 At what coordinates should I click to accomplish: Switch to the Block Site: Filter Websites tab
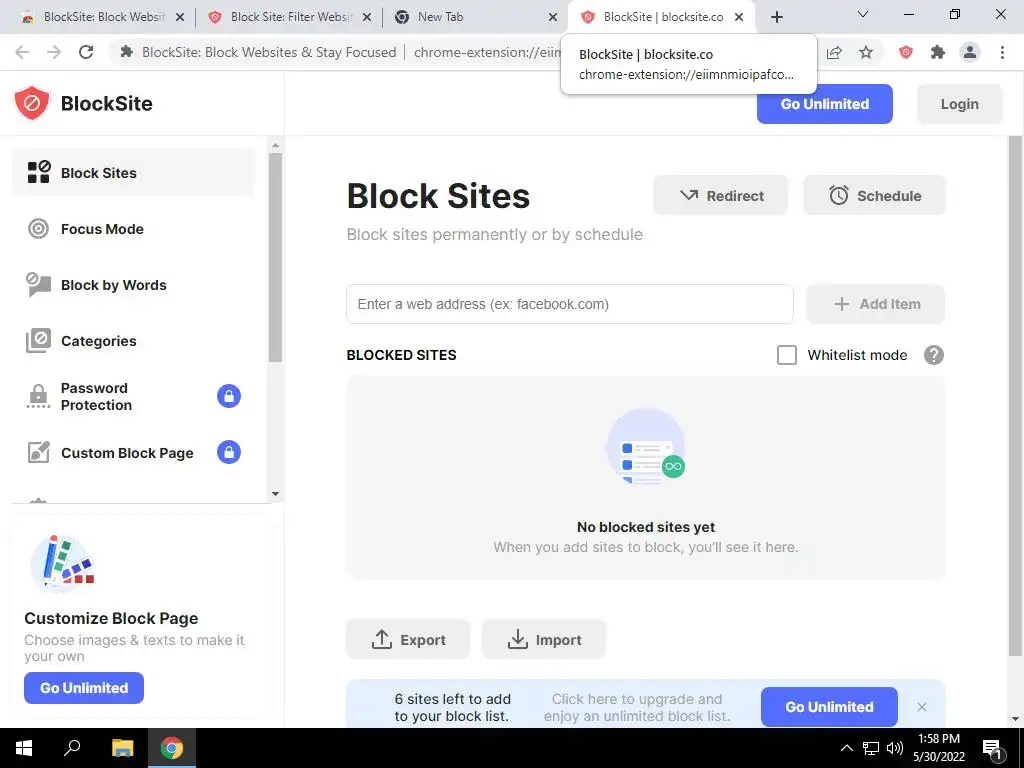click(x=291, y=17)
